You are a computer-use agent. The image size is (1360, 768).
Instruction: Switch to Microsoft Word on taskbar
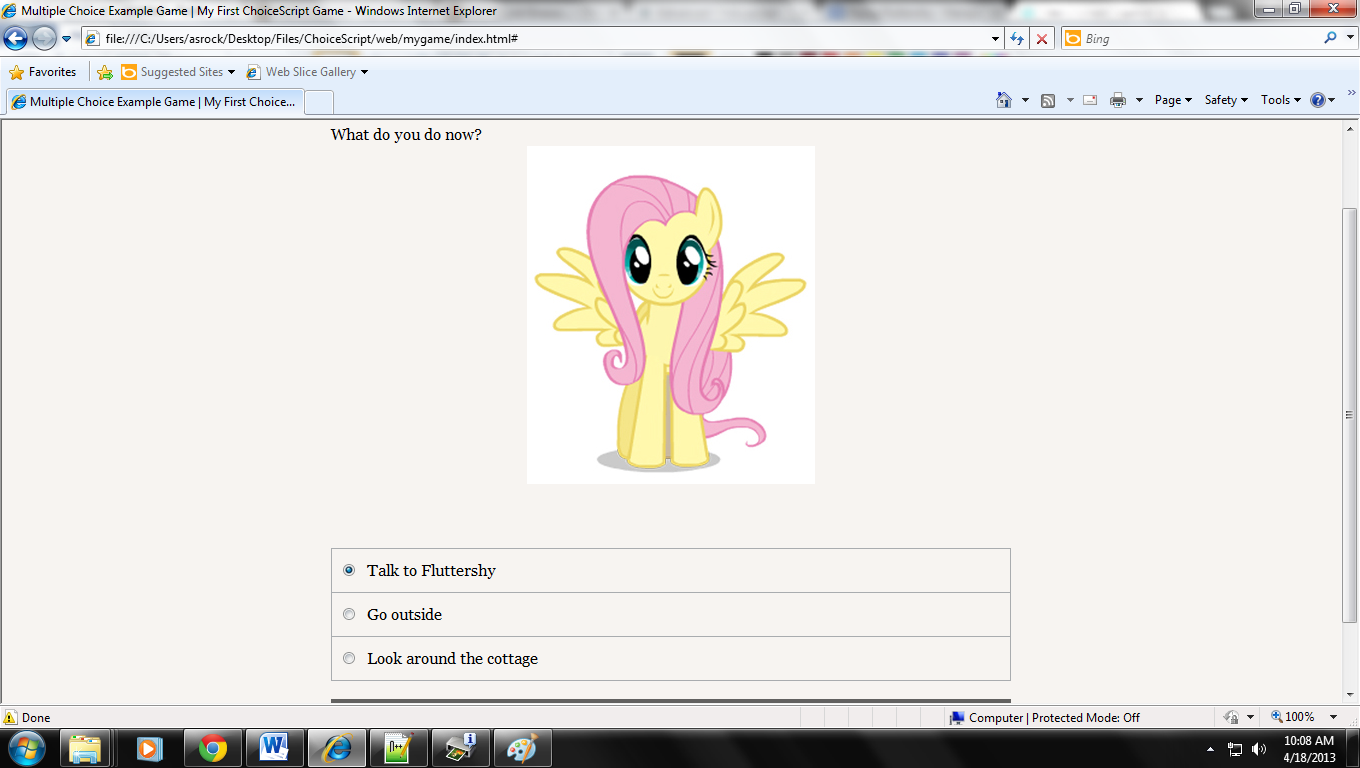tap(273, 748)
